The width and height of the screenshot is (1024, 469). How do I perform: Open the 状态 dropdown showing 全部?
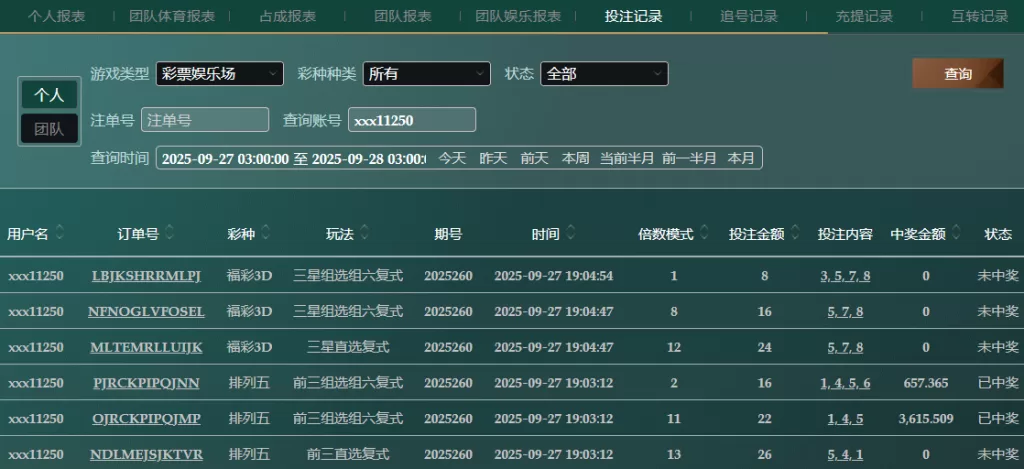click(x=604, y=74)
